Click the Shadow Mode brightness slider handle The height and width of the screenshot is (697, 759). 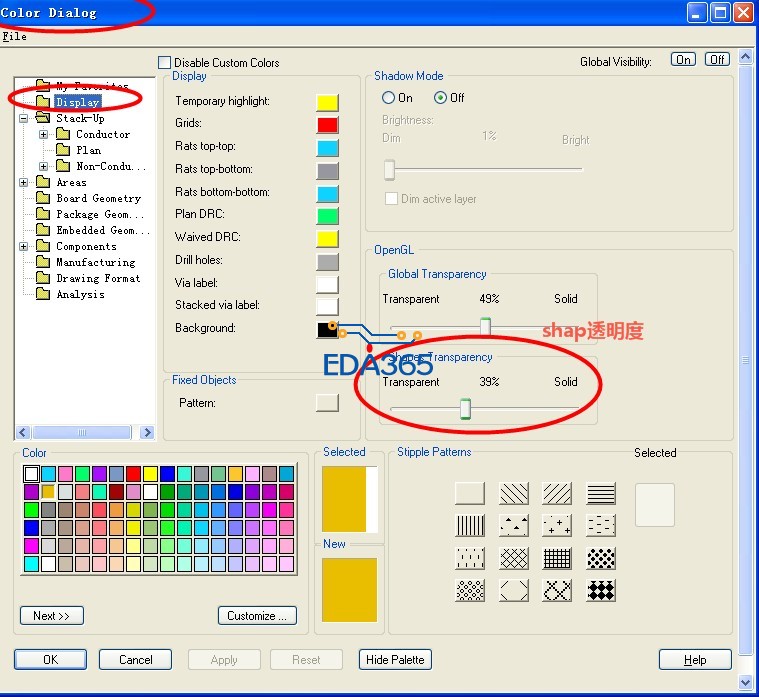[x=390, y=170]
